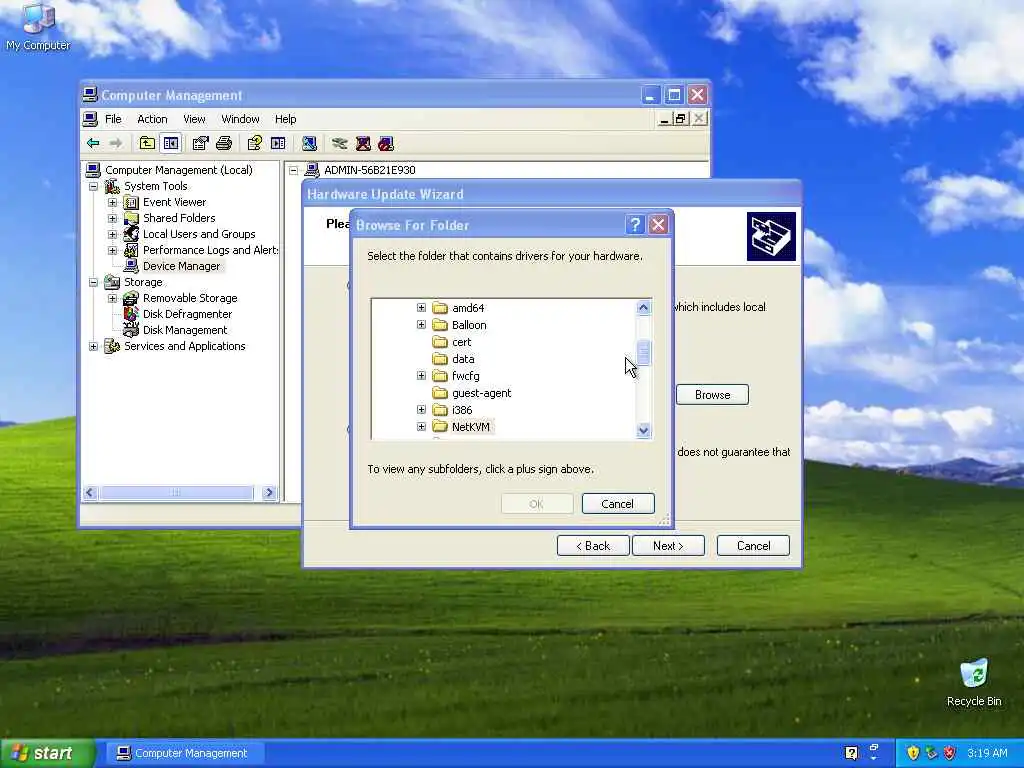Select Local Users and Groups node
The height and width of the screenshot is (768, 1024).
pyautogui.click(x=199, y=234)
